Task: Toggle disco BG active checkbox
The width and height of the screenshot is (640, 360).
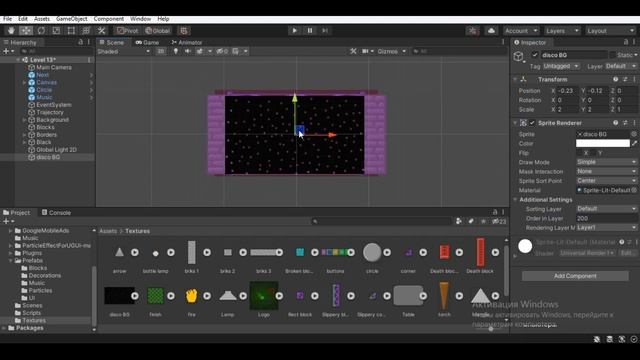Action: coord(535,55)
